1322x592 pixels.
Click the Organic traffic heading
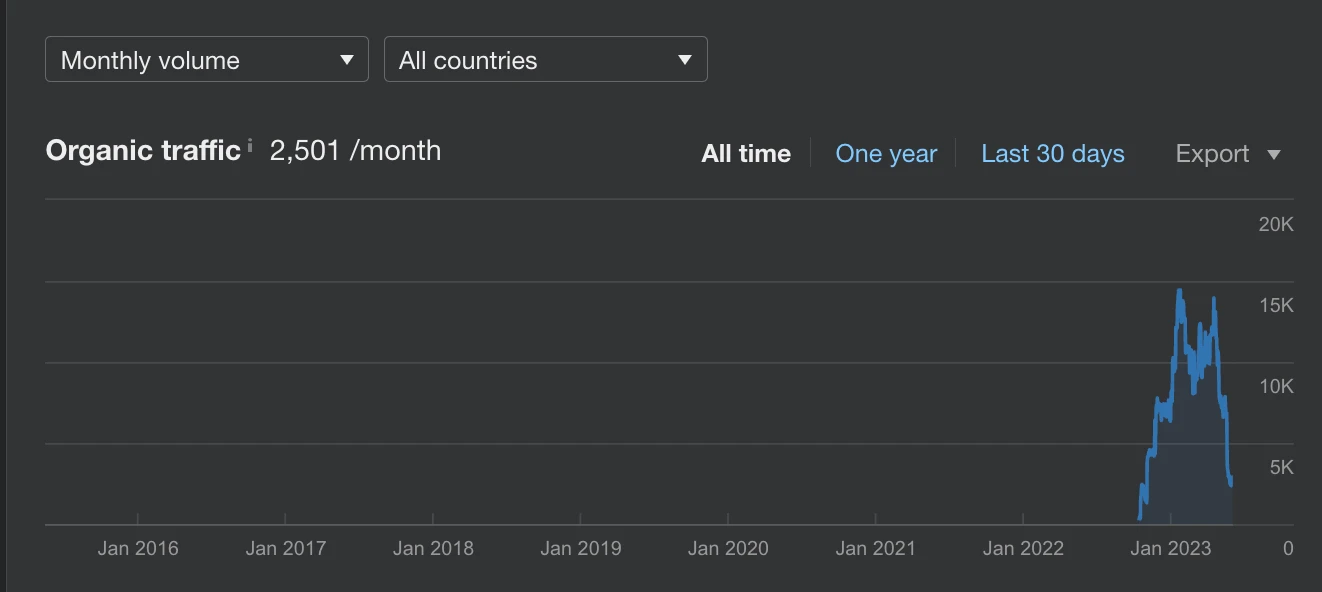point(143,150)
